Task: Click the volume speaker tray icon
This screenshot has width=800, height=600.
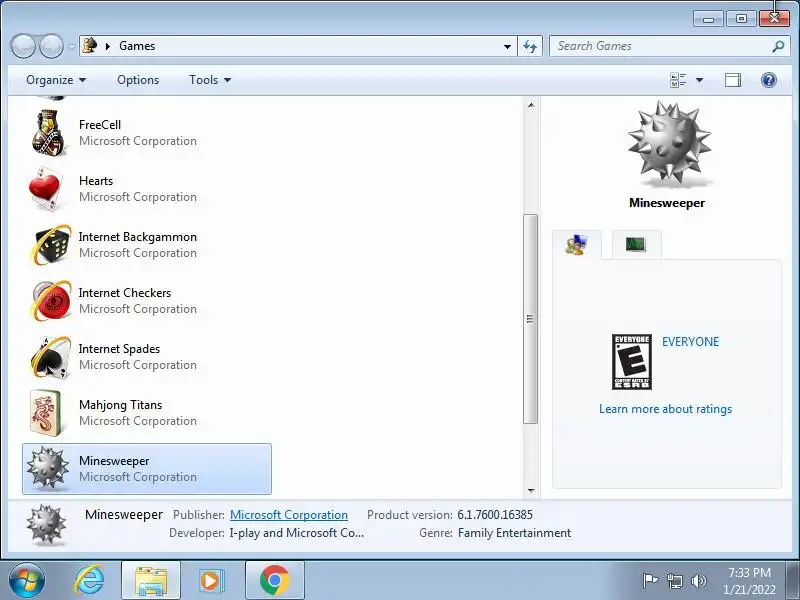Action: [698, 581]
